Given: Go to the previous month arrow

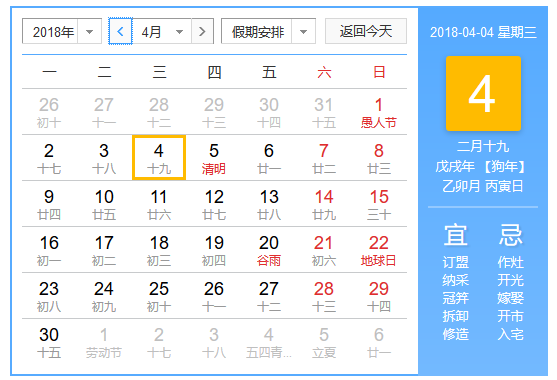Looking at the screenshot, I should point(120,32).
